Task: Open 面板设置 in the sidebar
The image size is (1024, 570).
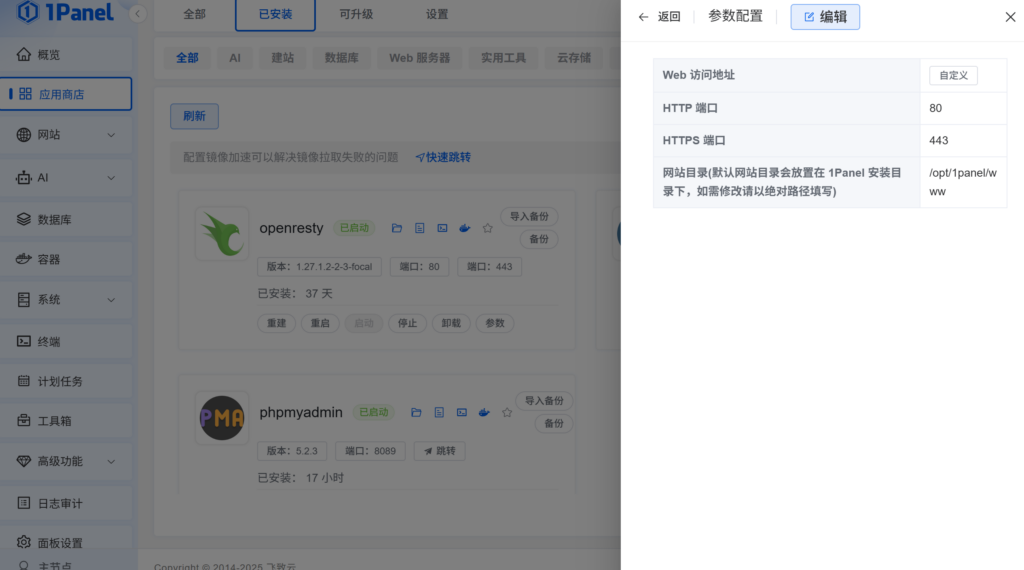Action: click(66, 543)
